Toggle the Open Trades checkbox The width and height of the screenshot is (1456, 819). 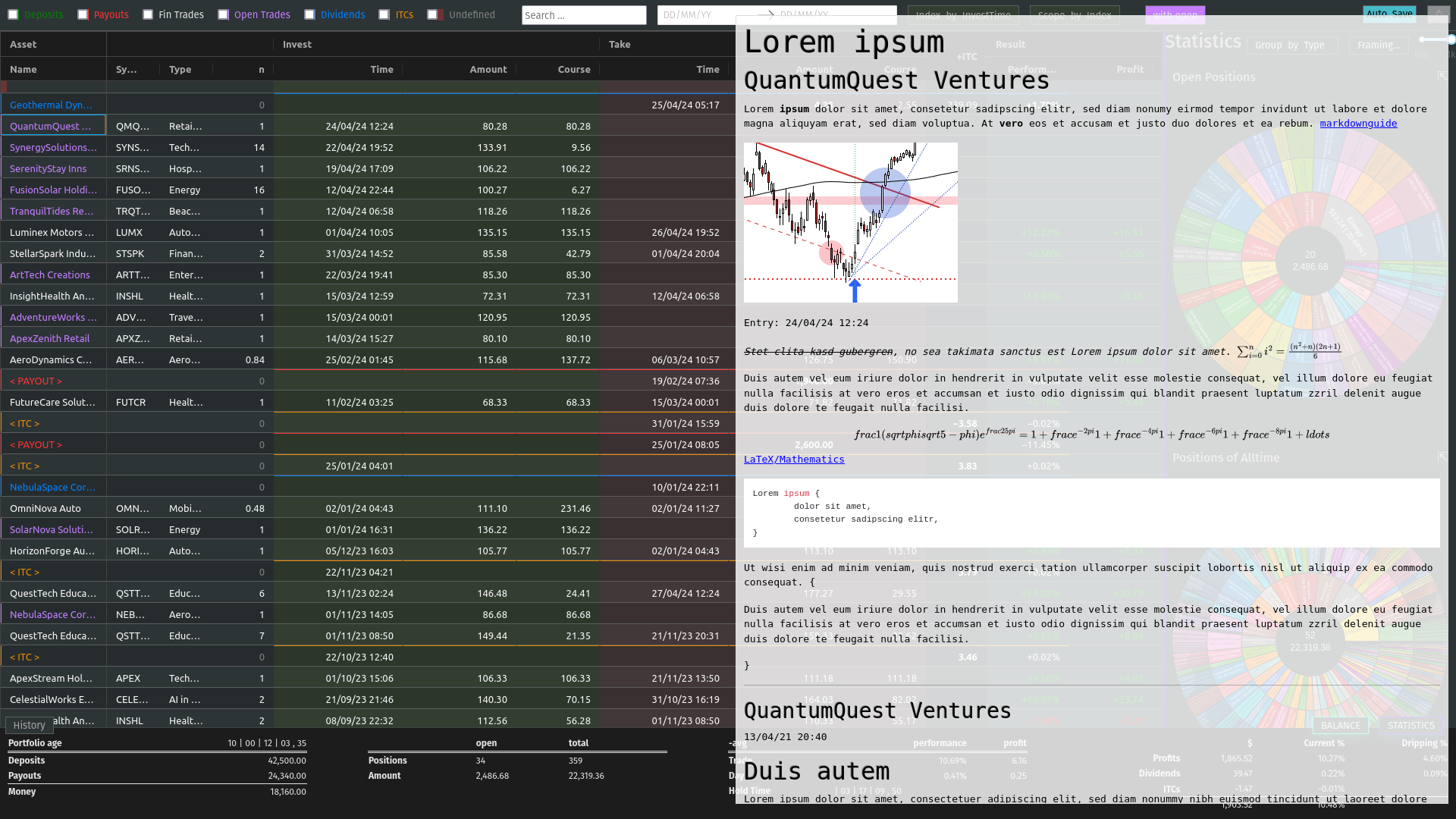tap(223, 14)
